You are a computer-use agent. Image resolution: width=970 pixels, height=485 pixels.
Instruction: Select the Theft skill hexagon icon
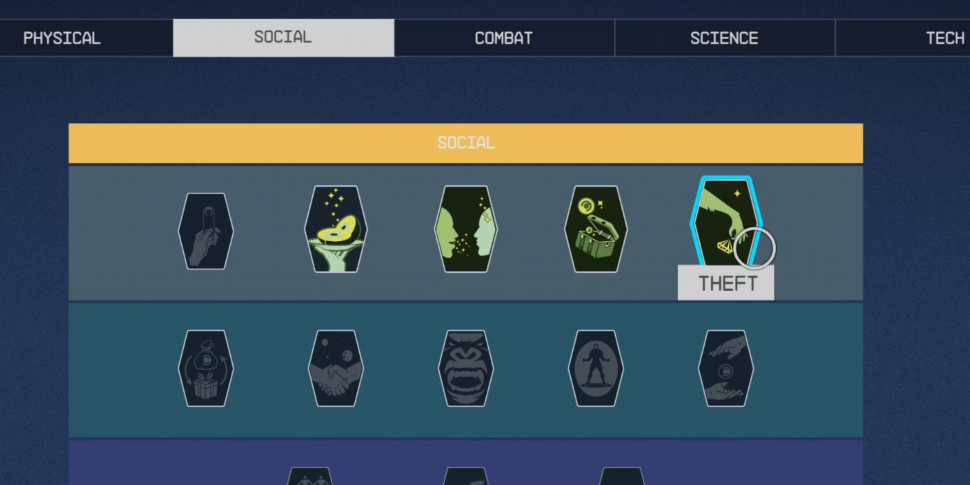(726, 221)
